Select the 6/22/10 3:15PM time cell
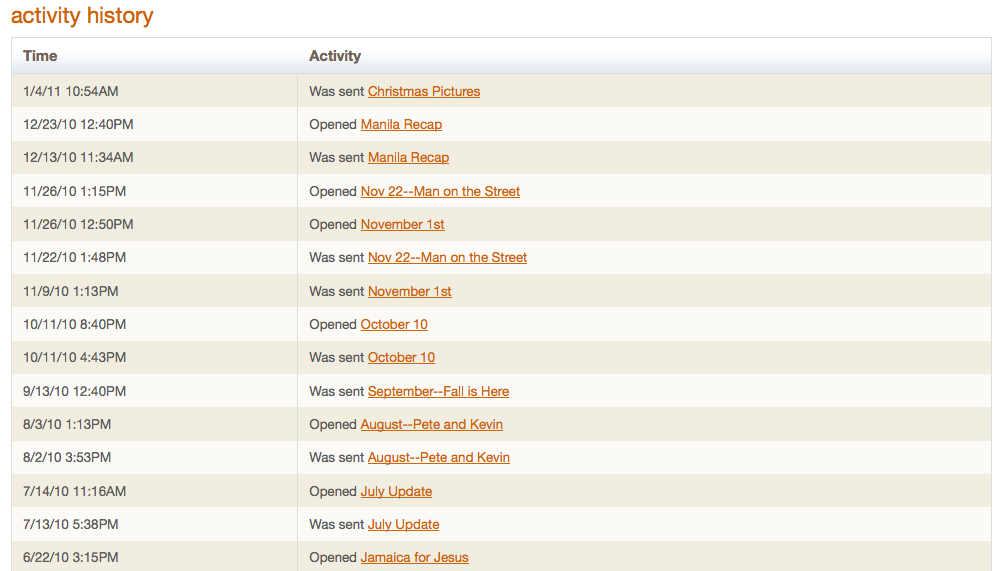Screen dimensions: 1002x571 [154, 556]
